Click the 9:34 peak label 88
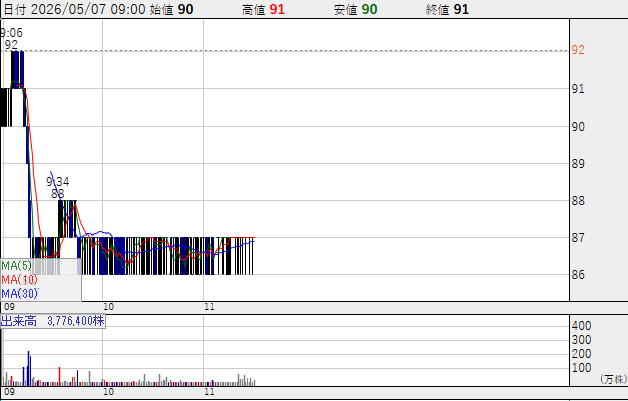Screen dimensions: 628x401 [x=58, y=194]
